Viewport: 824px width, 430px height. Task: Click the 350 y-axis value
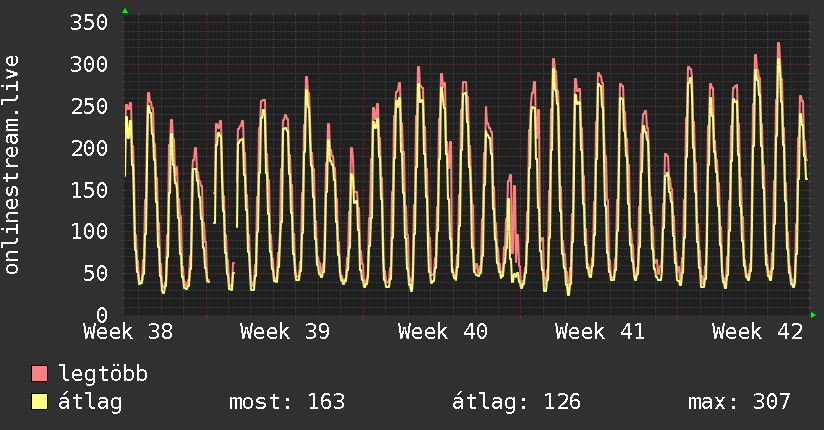(x=89, y=23)
